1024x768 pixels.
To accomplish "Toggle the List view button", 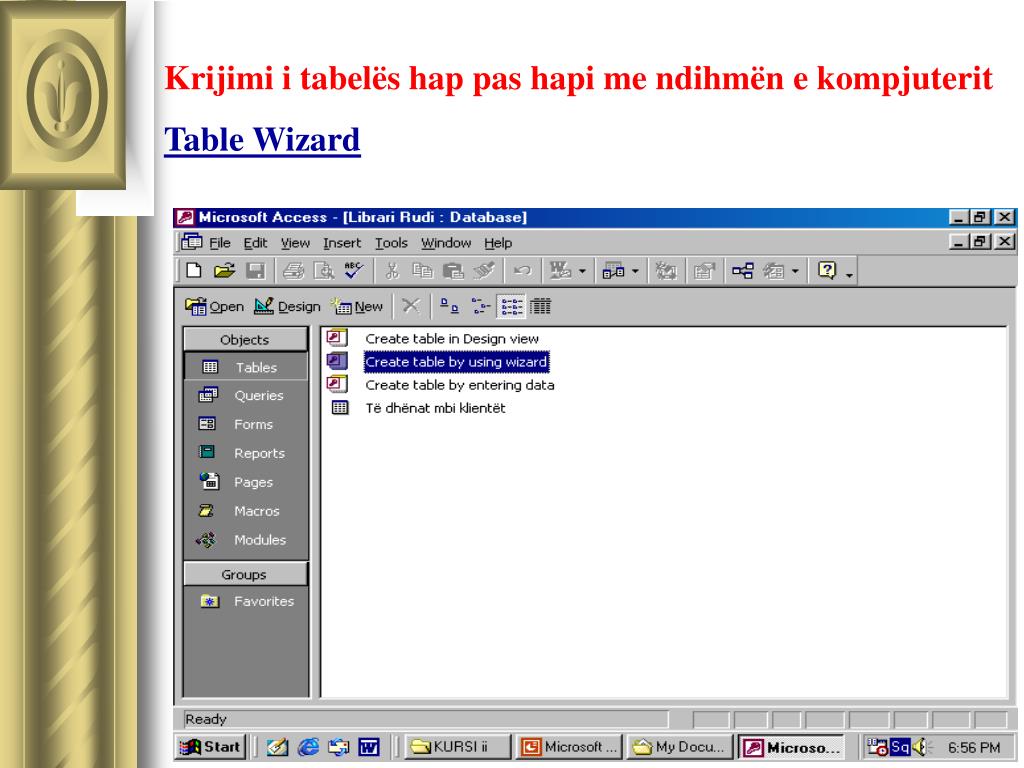I will 511,306.
